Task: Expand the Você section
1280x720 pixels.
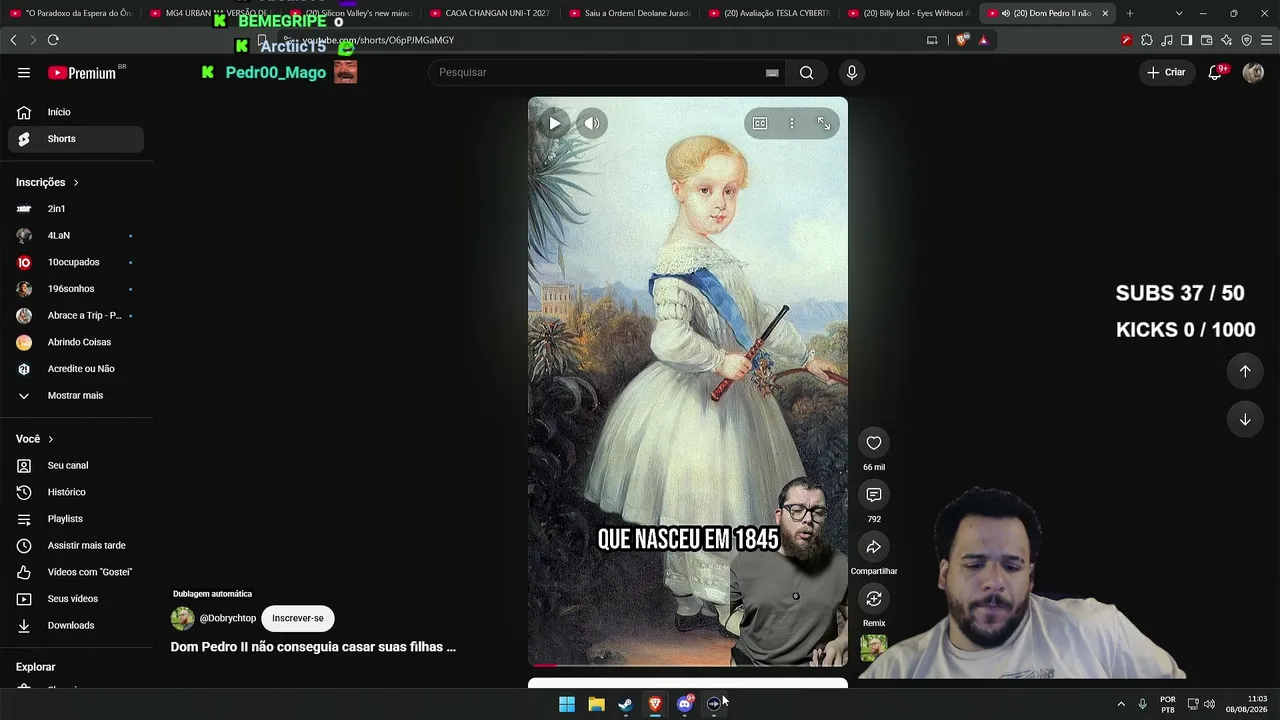Action: pyautogui.click(x=35, y=439)
